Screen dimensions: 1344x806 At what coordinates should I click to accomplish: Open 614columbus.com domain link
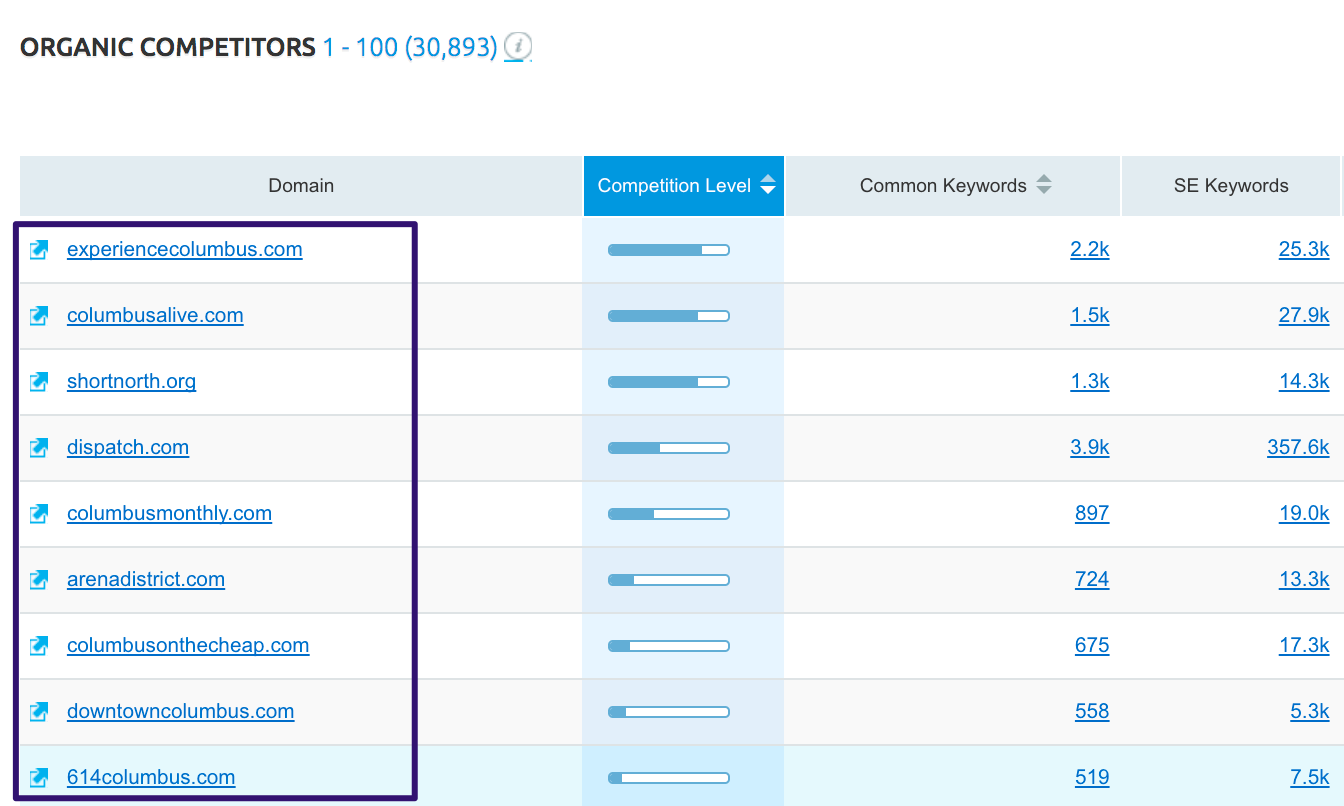click(x=151, y=777)
